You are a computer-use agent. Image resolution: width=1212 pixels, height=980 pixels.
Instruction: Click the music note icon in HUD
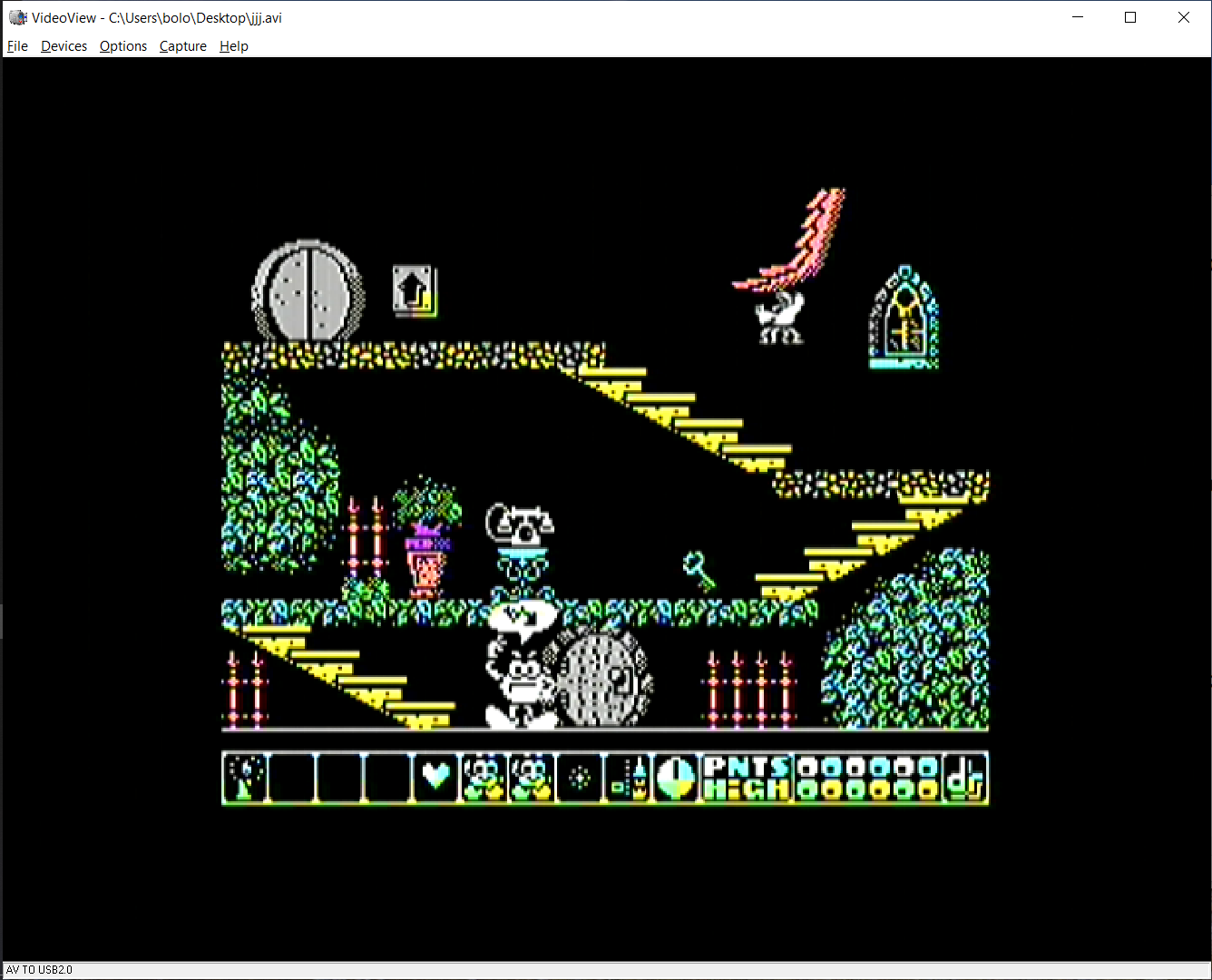coord(965,779)
